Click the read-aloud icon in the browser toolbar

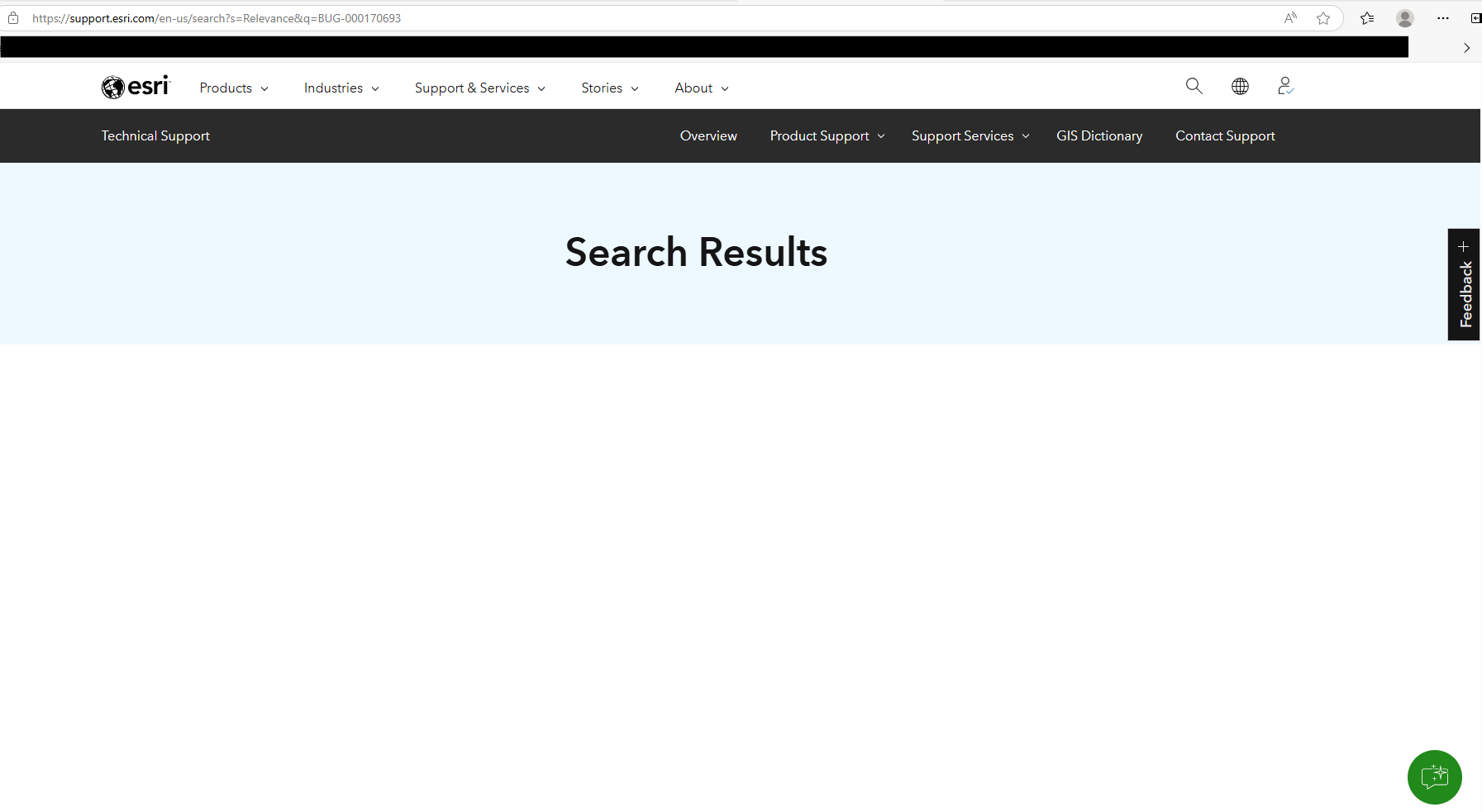pyautogui.click(x=1290, y=17)
